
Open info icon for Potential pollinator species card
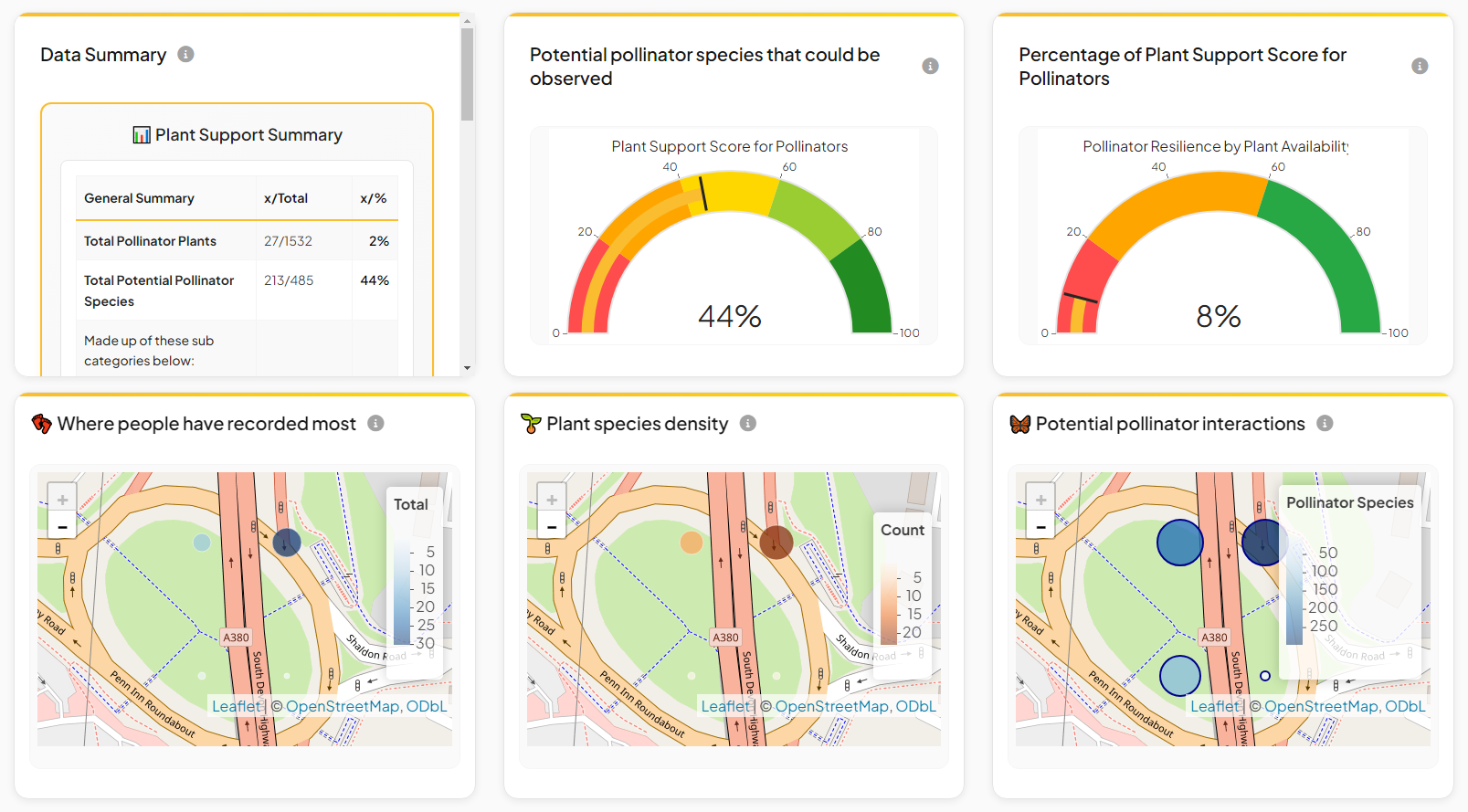(930, 66)
